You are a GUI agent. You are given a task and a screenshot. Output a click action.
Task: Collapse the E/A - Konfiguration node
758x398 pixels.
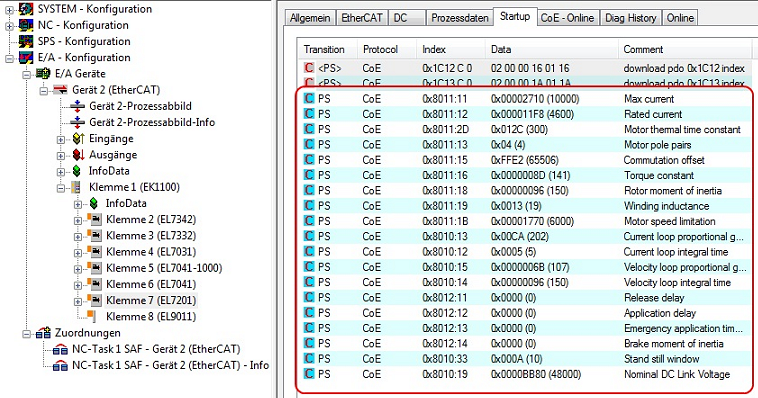[x=9, y=59]
